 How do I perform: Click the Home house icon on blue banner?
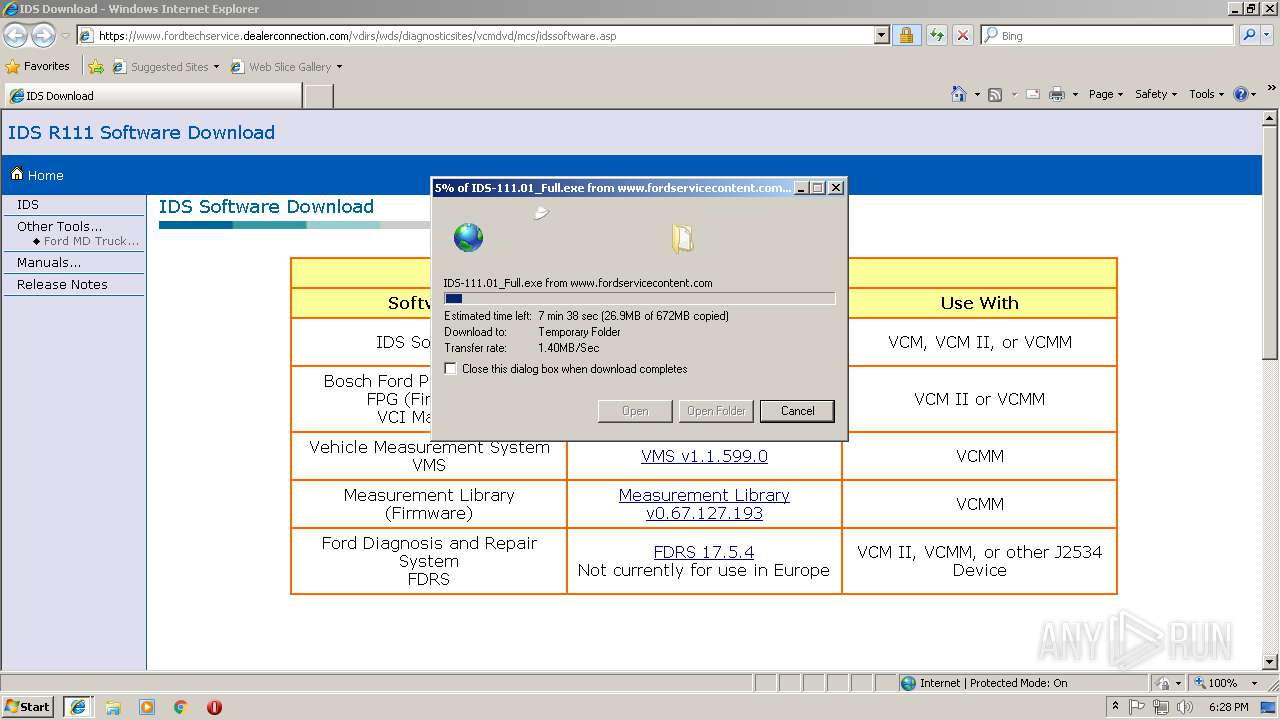(x=17, y=174)
